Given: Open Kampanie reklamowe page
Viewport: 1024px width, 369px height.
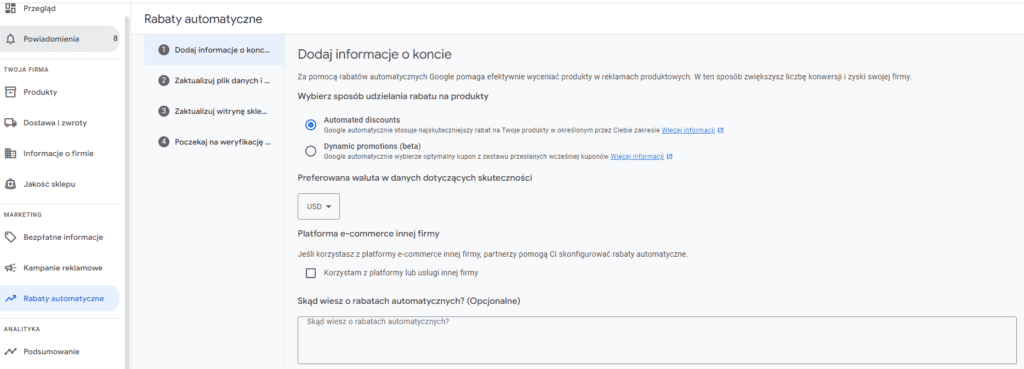Looking at the screenshot, I should point(60,268).
